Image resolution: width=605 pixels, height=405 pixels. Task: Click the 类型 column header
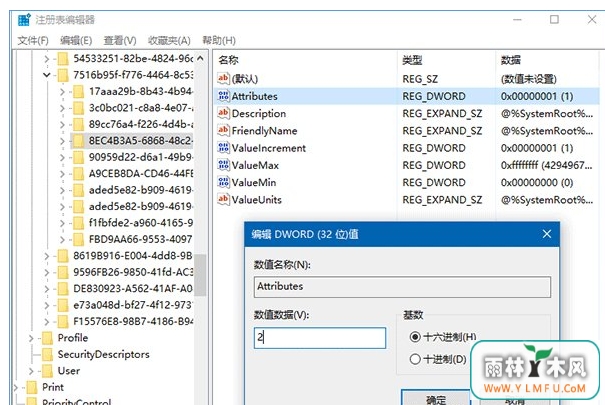point(412,60)
